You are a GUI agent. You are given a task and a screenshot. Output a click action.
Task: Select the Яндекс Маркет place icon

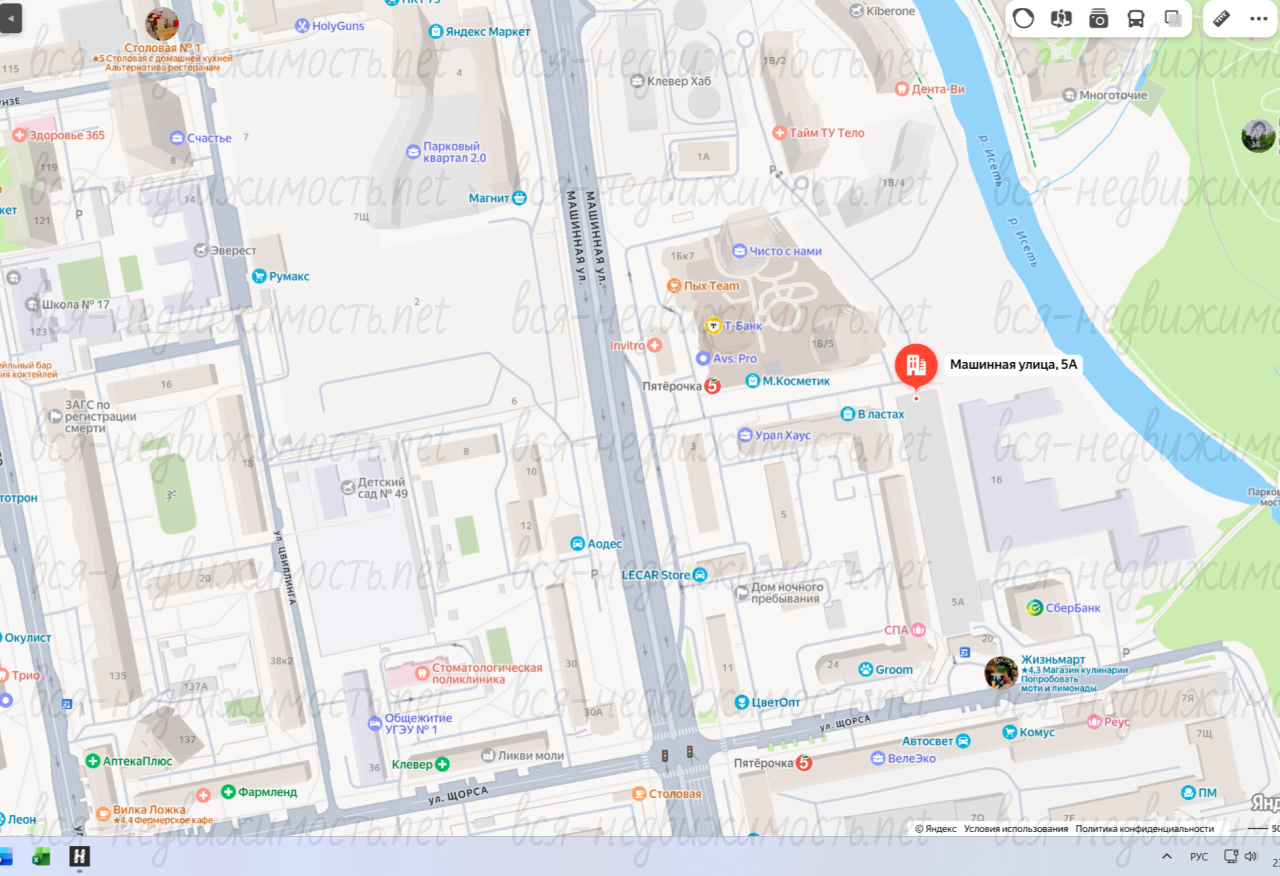pos(436,32)
